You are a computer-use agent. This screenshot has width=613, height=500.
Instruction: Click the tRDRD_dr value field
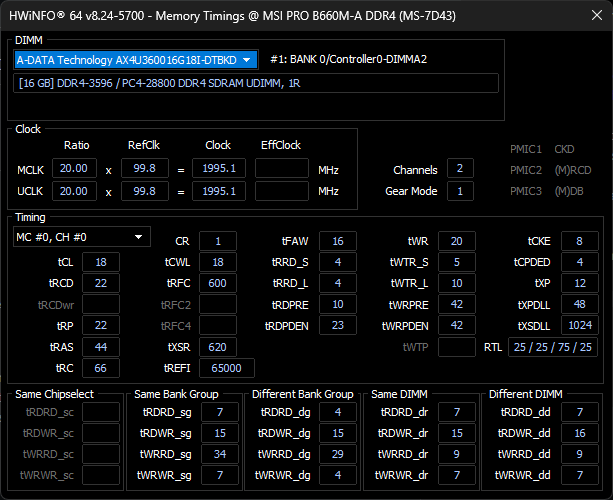457,412
